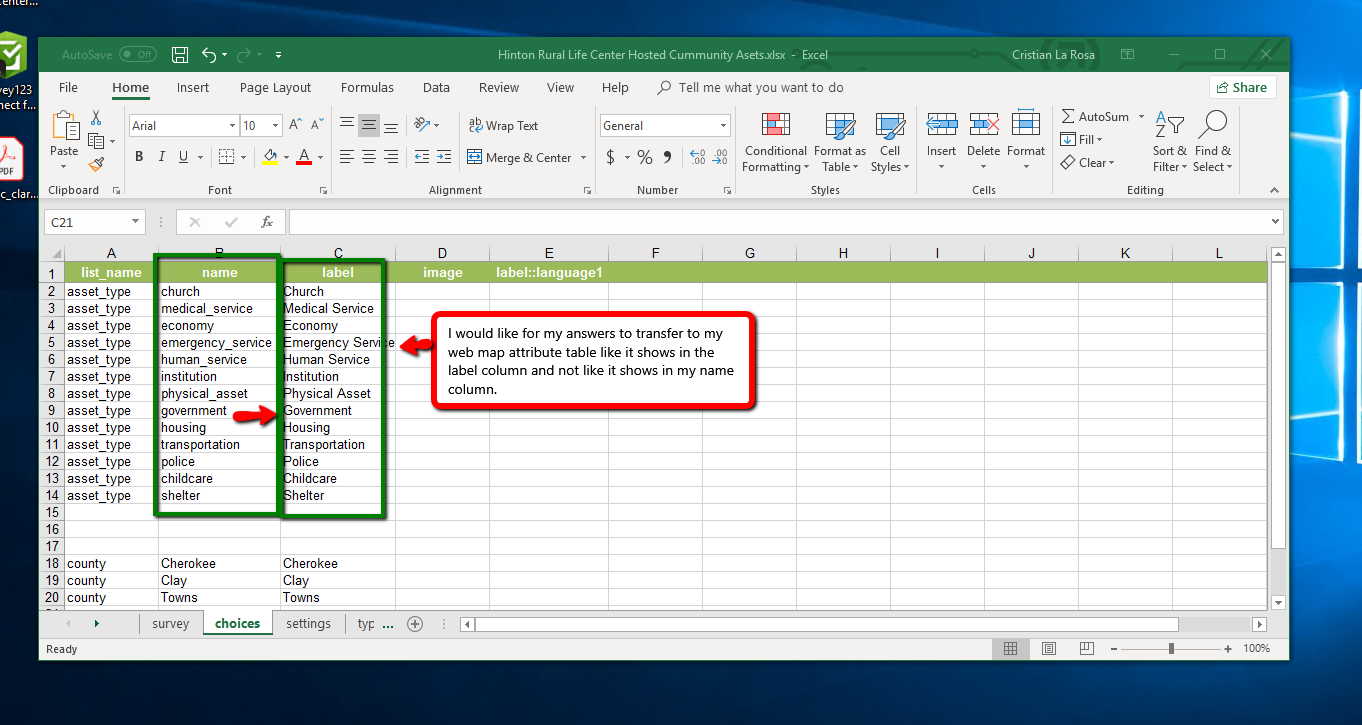Viewport: 1362px width, 725px height.
Task: Add a new sheet with the plus button
Action: [415, 624]
